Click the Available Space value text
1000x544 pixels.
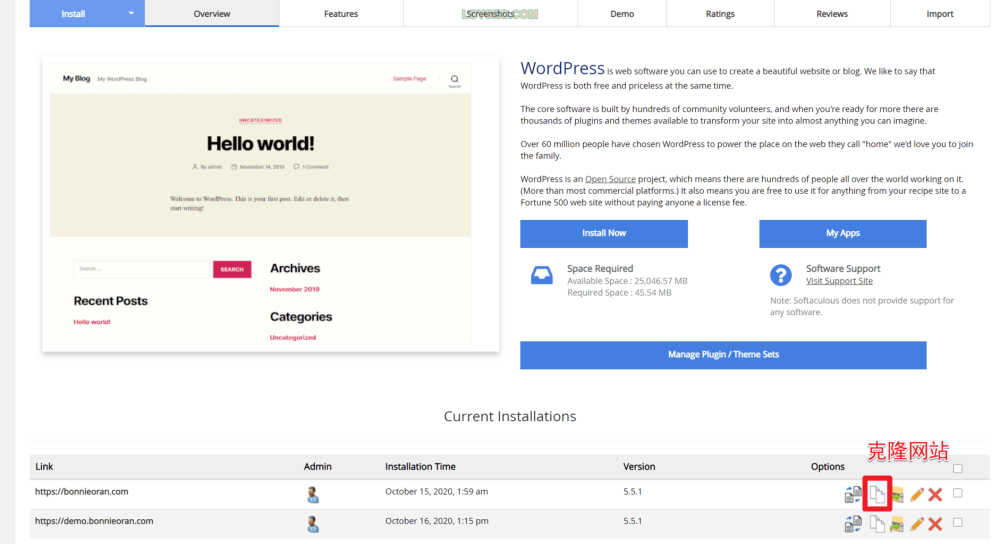click(x=627, y=281)
